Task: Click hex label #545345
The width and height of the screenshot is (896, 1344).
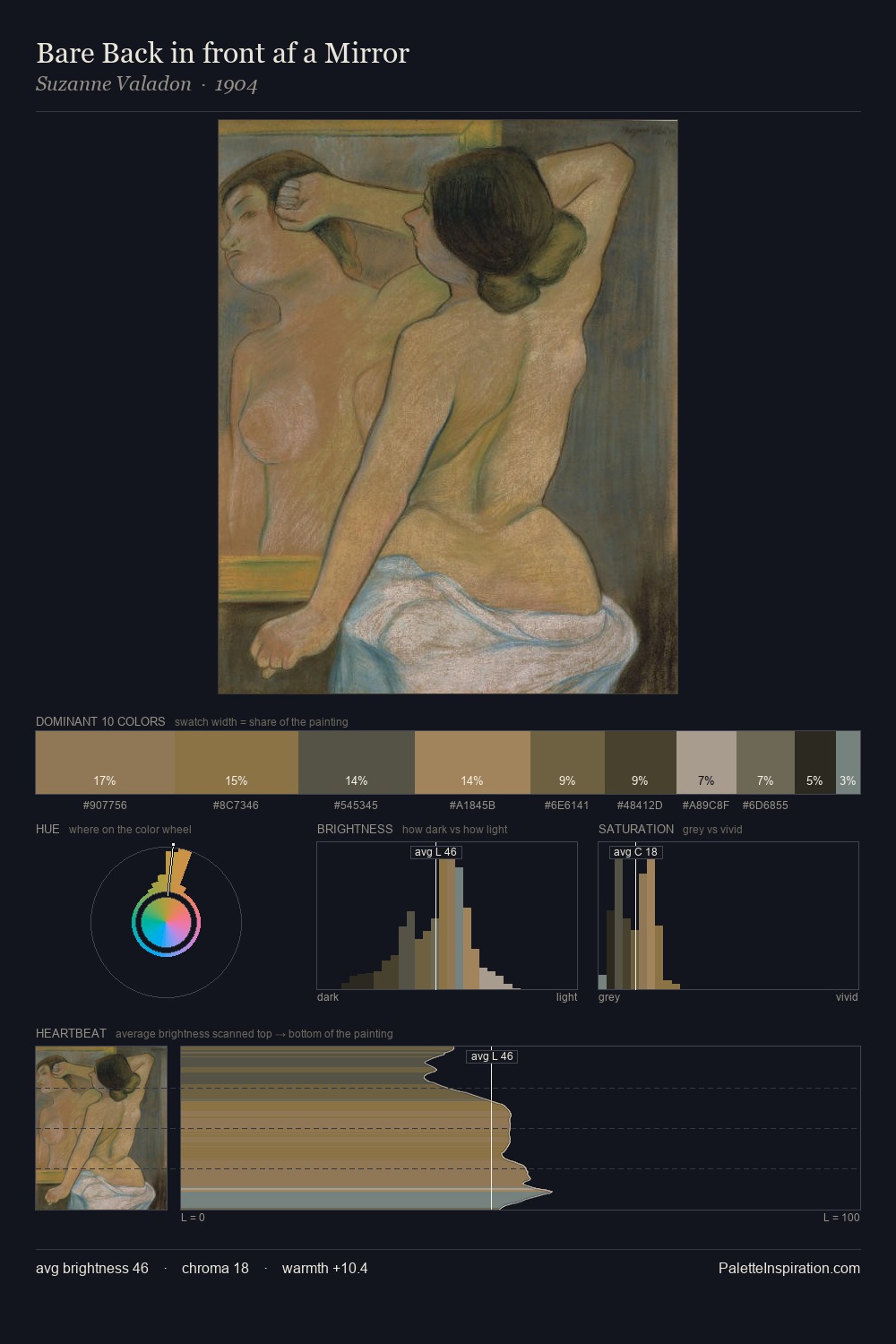Action: 357,806
